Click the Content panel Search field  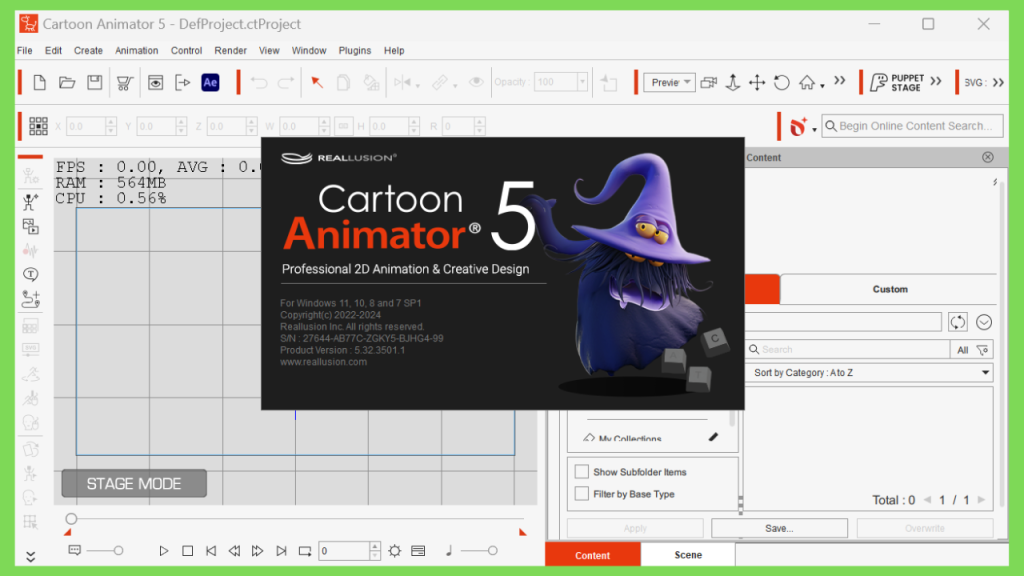point(848,350)
